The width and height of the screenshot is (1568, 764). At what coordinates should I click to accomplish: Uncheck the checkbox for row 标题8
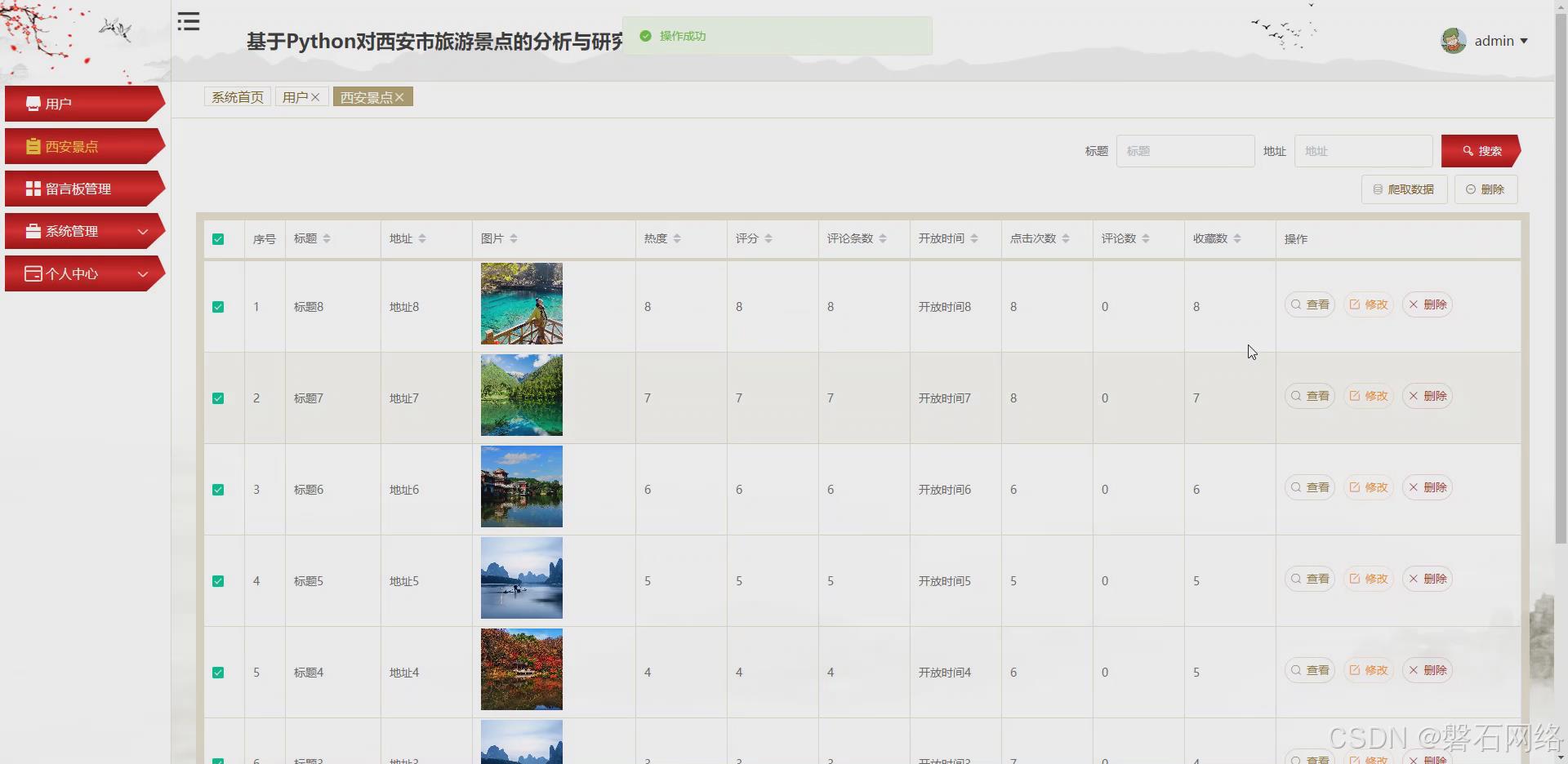point(218,307)
